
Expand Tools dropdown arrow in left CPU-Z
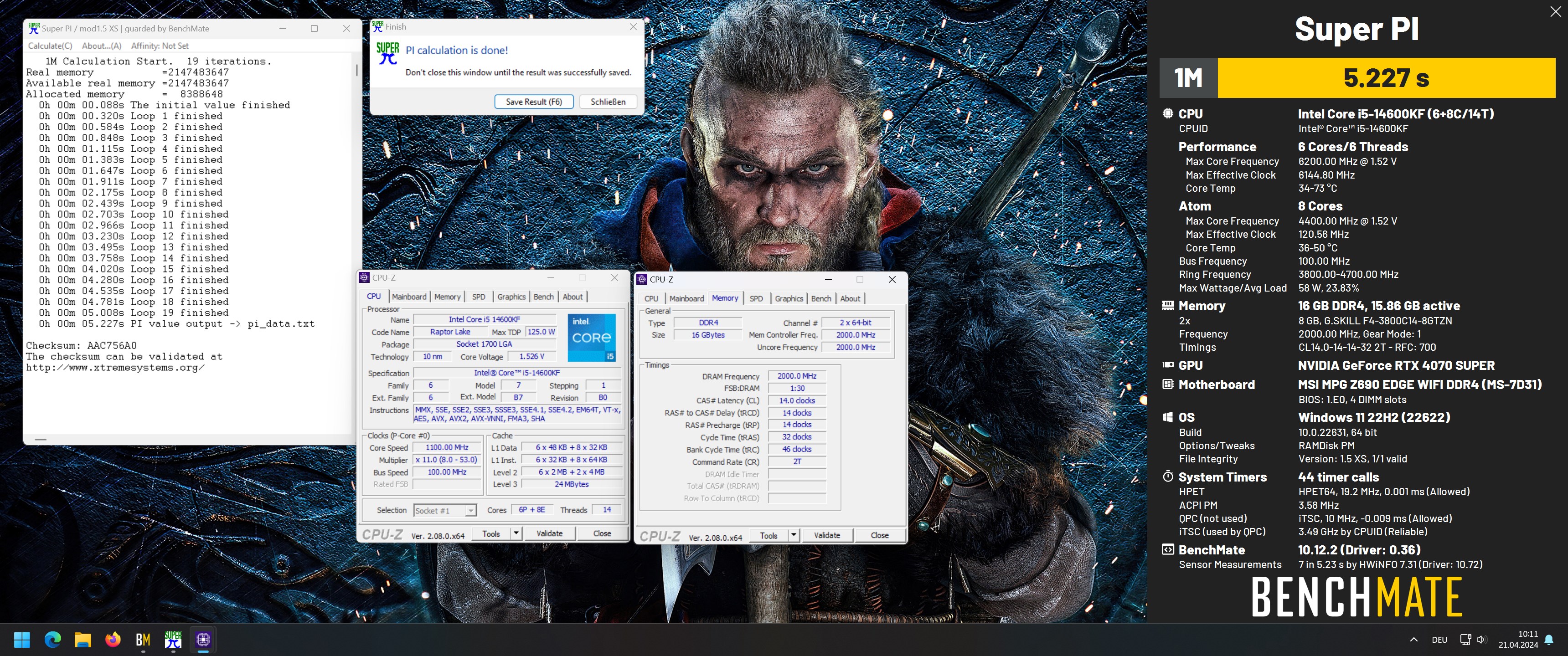(516, 533)
